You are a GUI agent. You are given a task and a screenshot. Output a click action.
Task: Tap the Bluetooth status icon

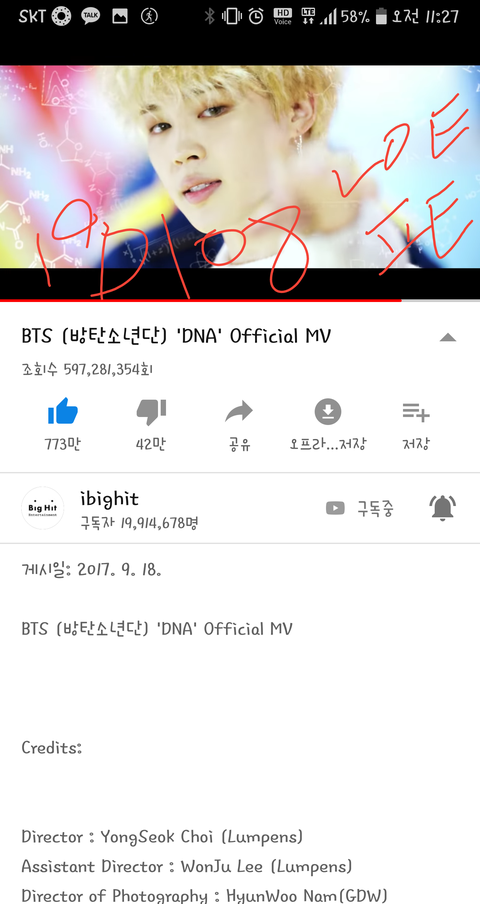(209, 16)
